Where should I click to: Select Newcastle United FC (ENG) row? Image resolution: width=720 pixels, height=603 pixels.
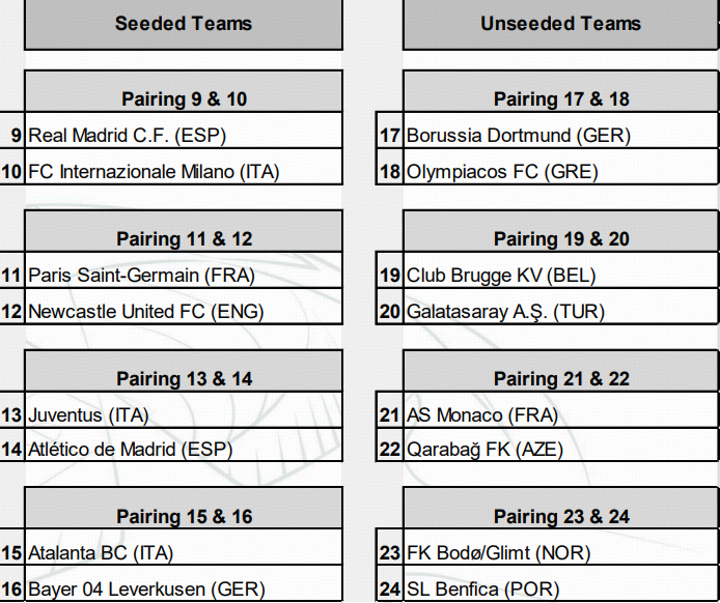146,311
